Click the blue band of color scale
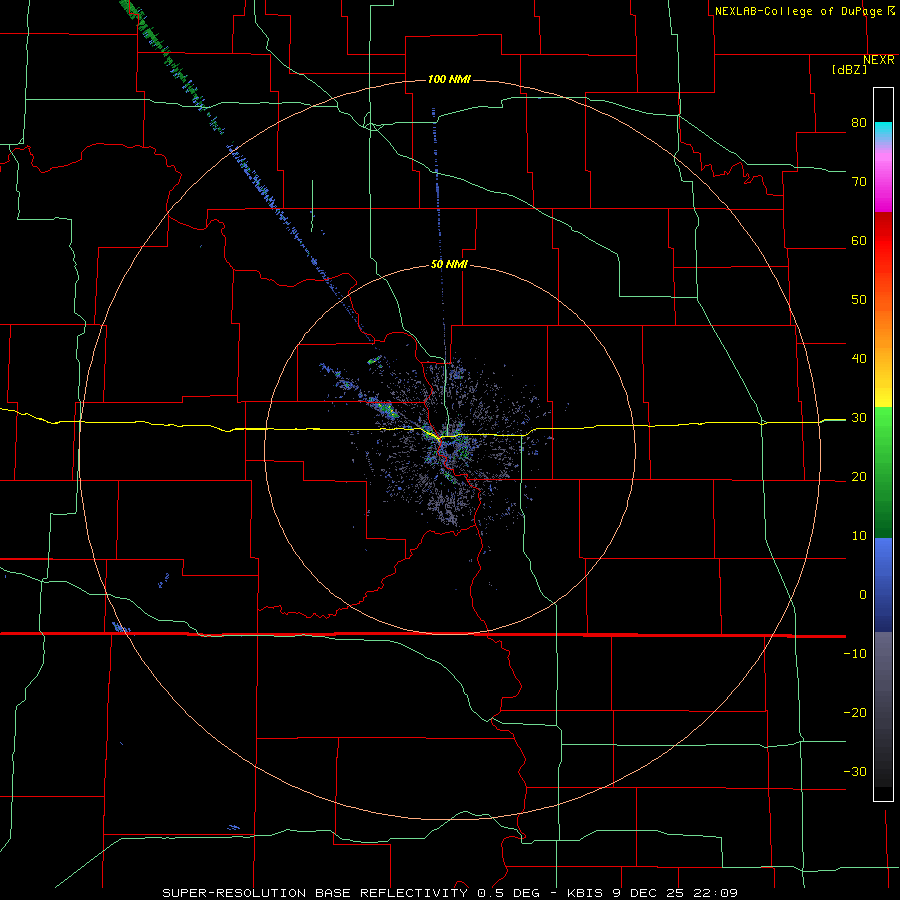The image size is (900, 900). [883, 585]
